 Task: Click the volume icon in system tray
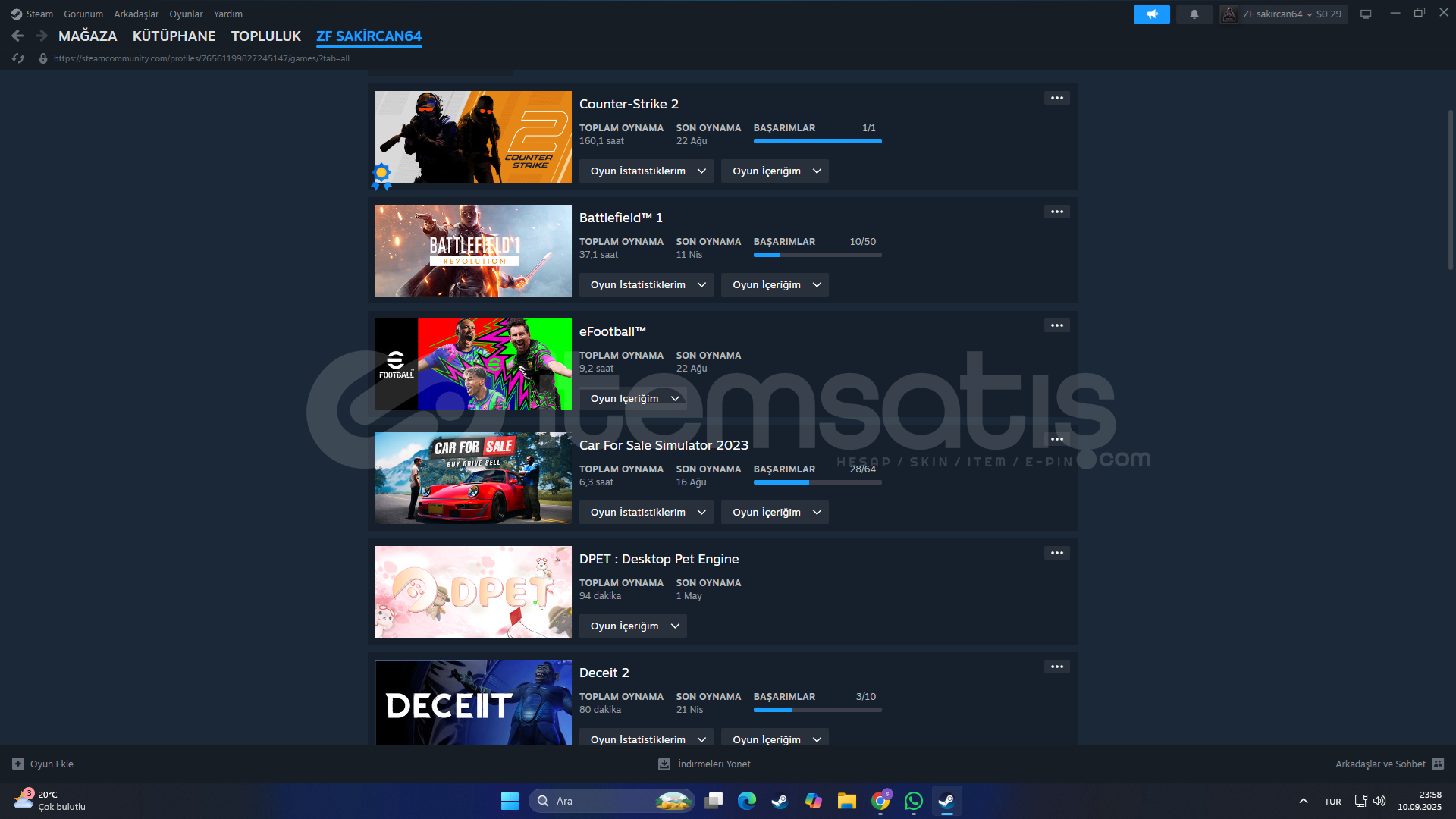(x=1379, y=801)
